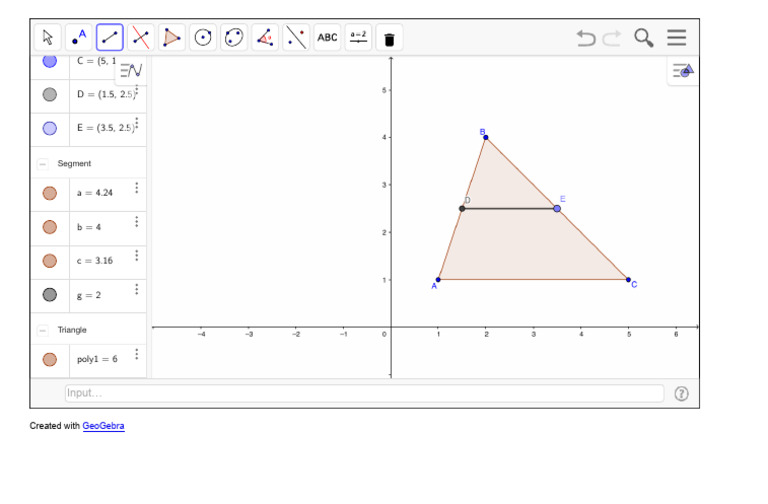Click the Undo arrow
This screenshot has height=504, width=768.
point(586,38)
